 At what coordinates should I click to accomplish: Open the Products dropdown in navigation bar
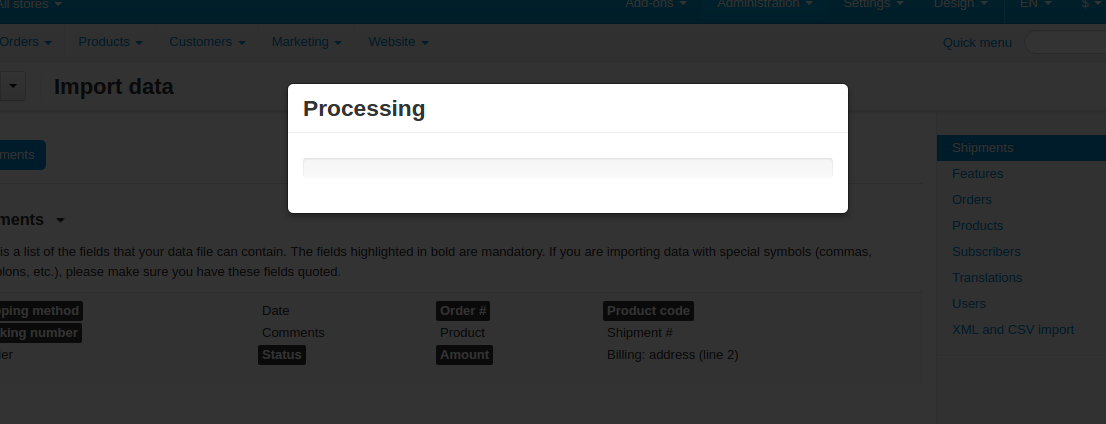(x=111, y=42)
